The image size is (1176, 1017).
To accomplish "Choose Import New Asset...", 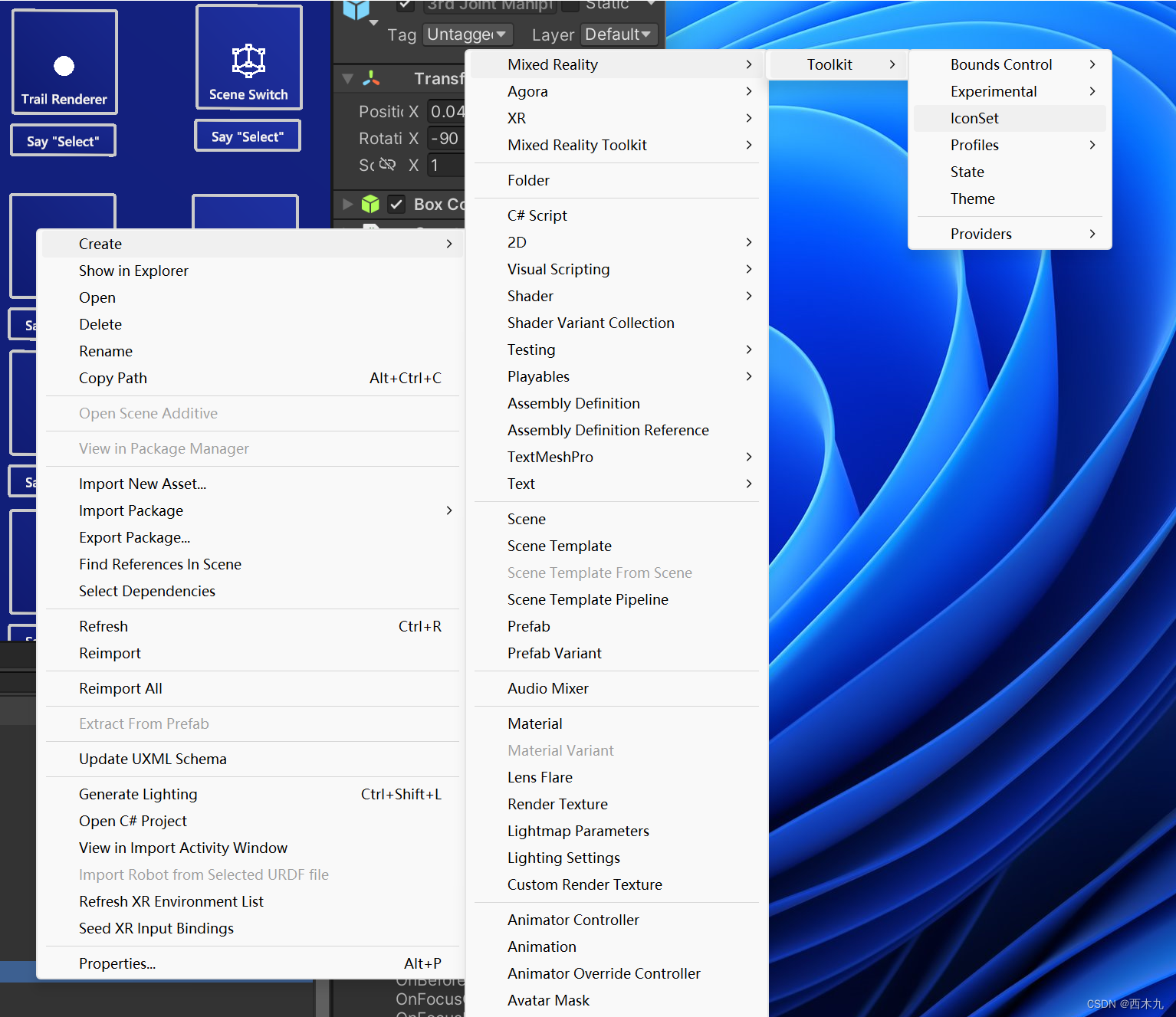I will coord(252,484).
